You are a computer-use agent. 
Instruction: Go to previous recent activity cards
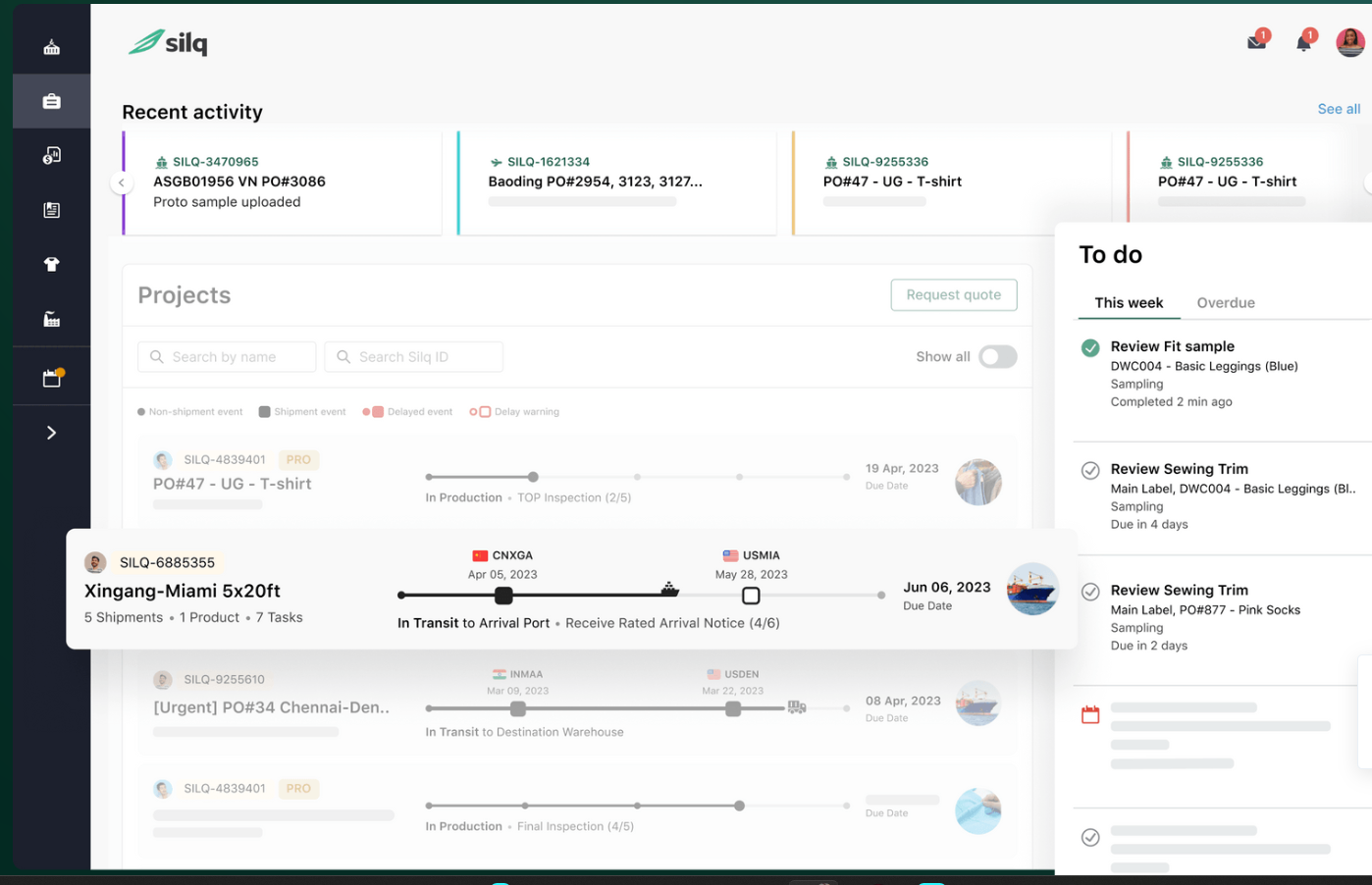122,182
